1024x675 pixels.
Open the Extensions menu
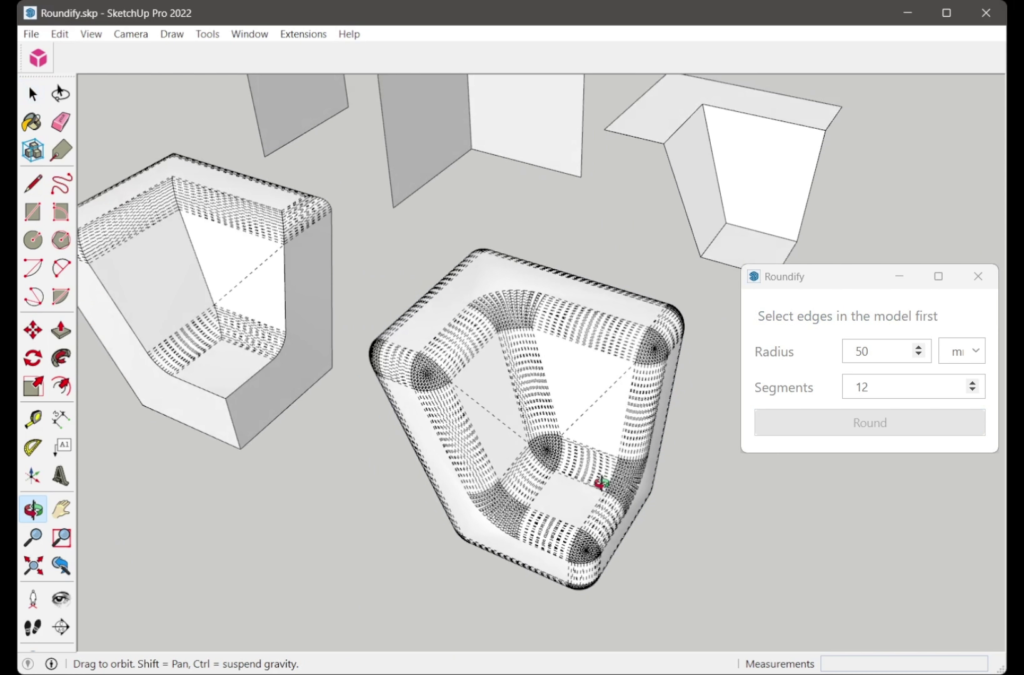coord(303,34)
